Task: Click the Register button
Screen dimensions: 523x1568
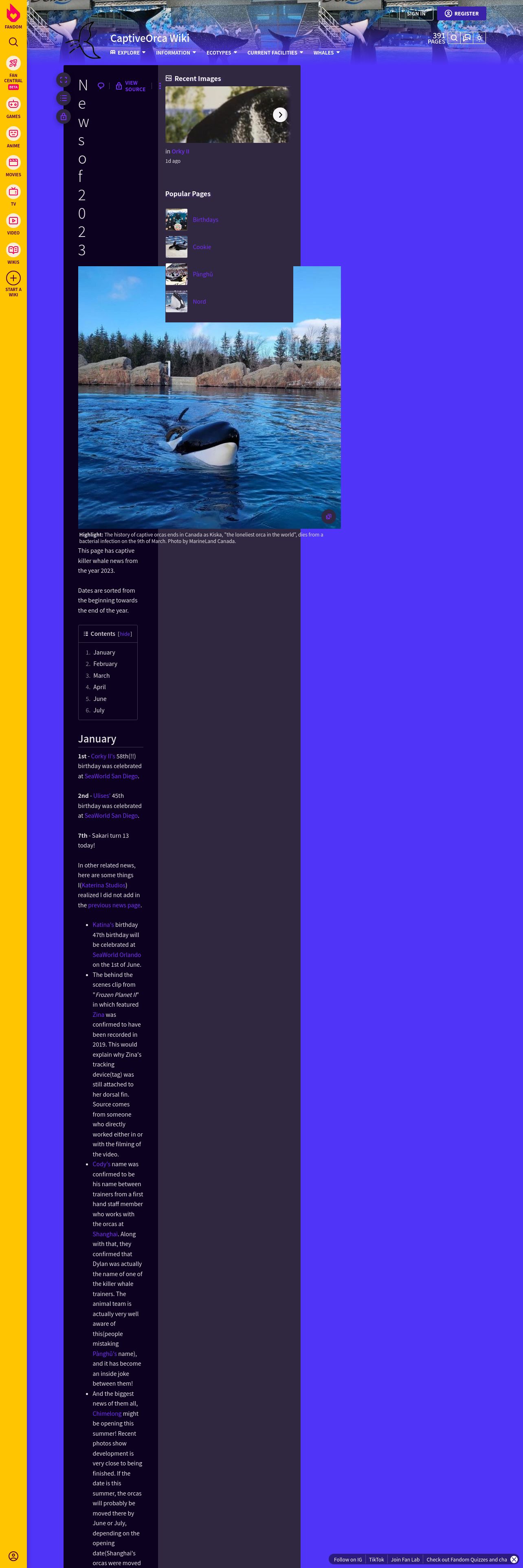Action: 461,13
